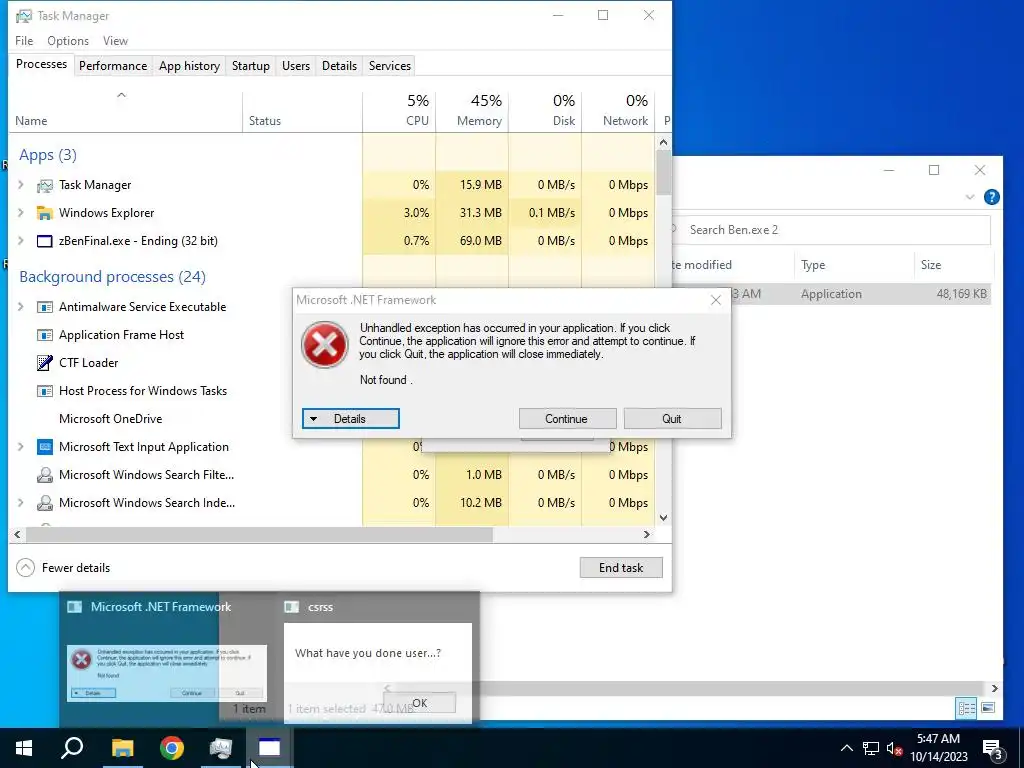Click the Application Frame Host icon
Screen dimensions: 1024x768
click(x=44, y=335)
